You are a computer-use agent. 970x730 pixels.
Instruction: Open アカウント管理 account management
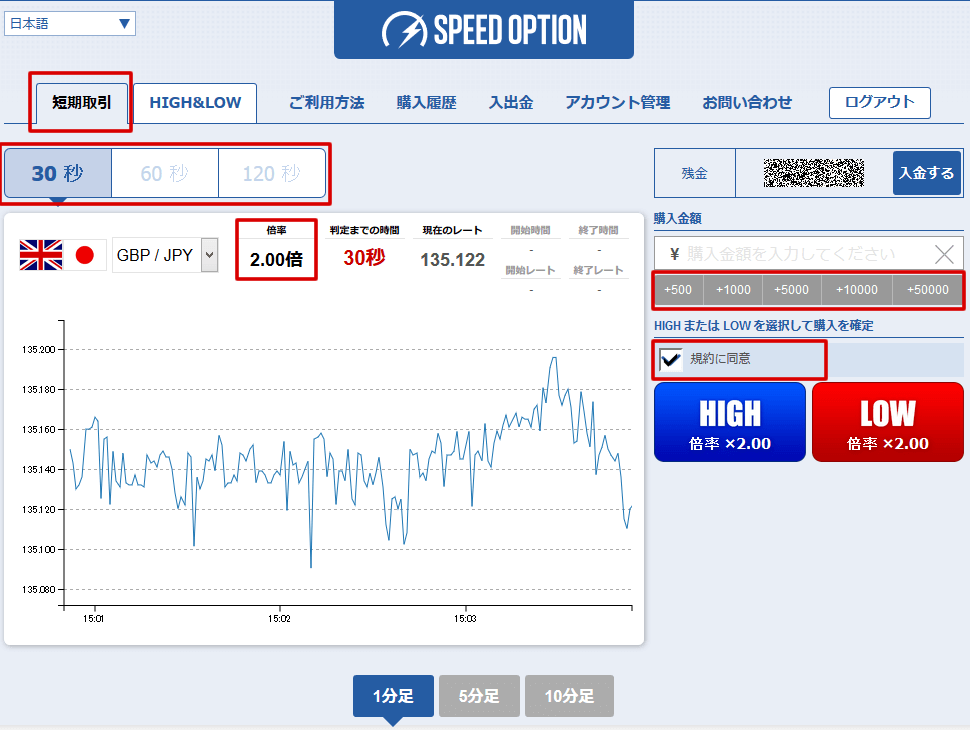coord(617,103)
